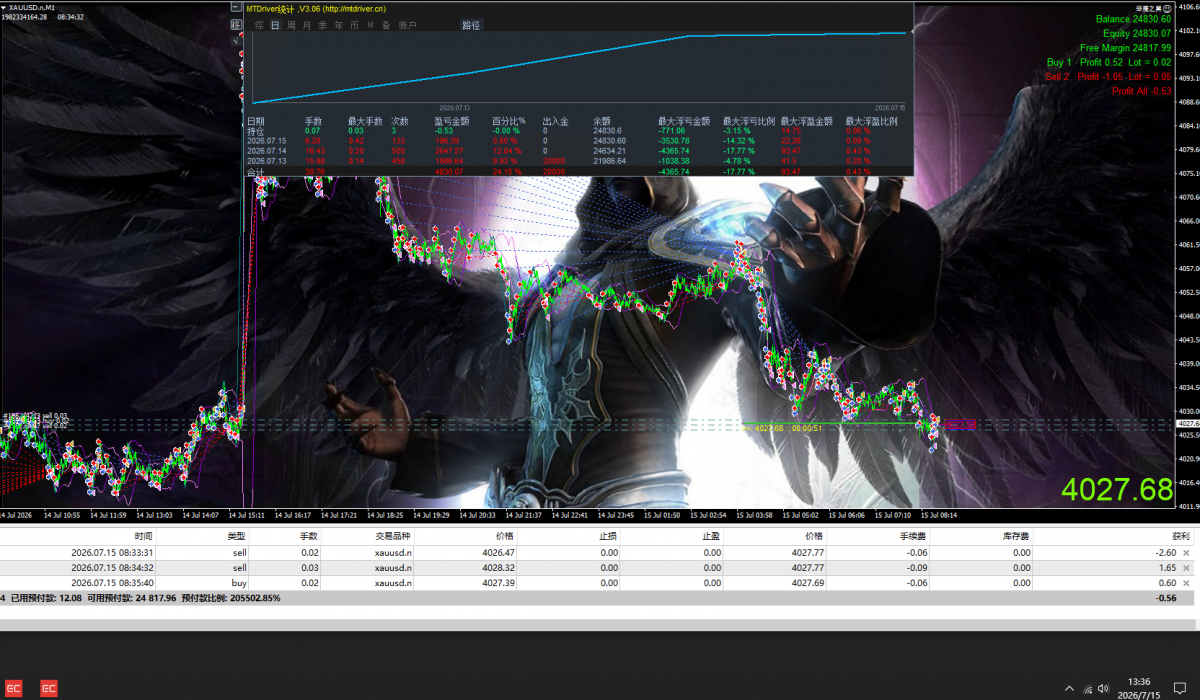Open the first red EC taskbar icon
The width and height of the screenshot is (1200, 700).
[15, 688]
